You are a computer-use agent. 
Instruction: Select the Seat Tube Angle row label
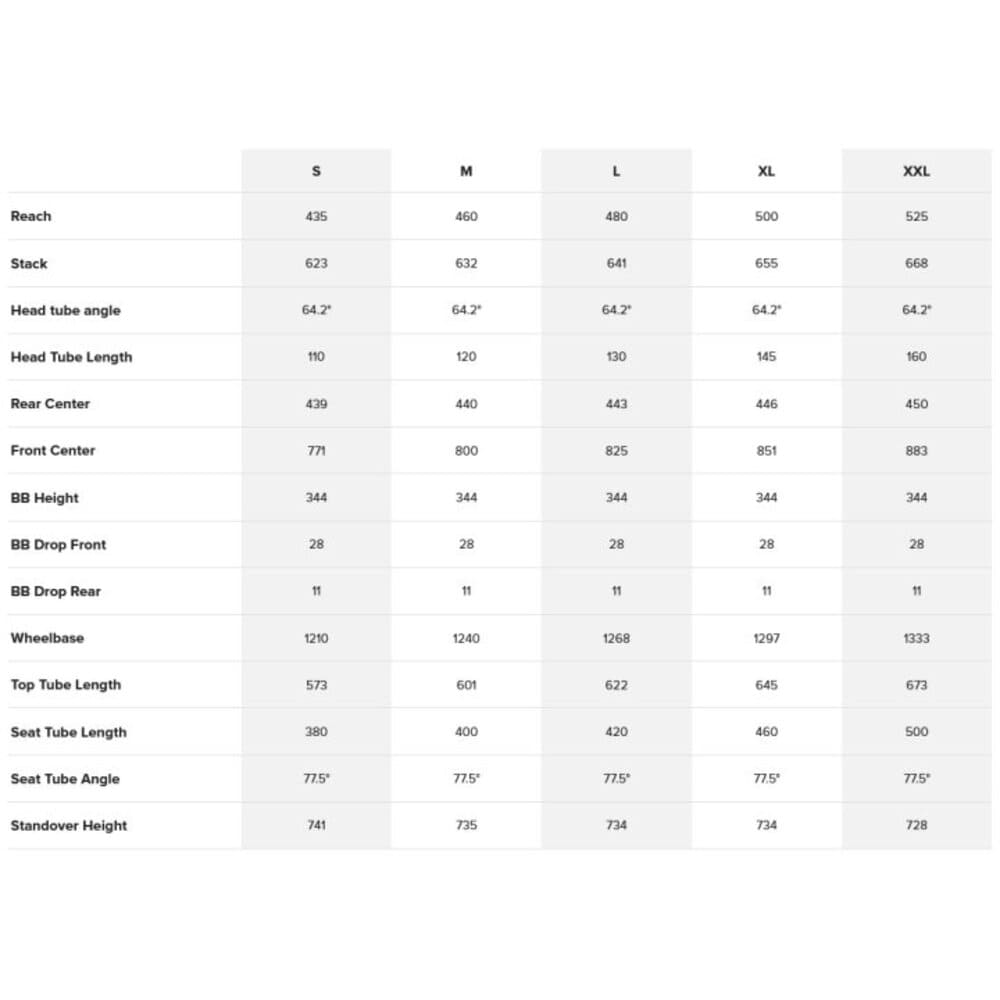65,779
